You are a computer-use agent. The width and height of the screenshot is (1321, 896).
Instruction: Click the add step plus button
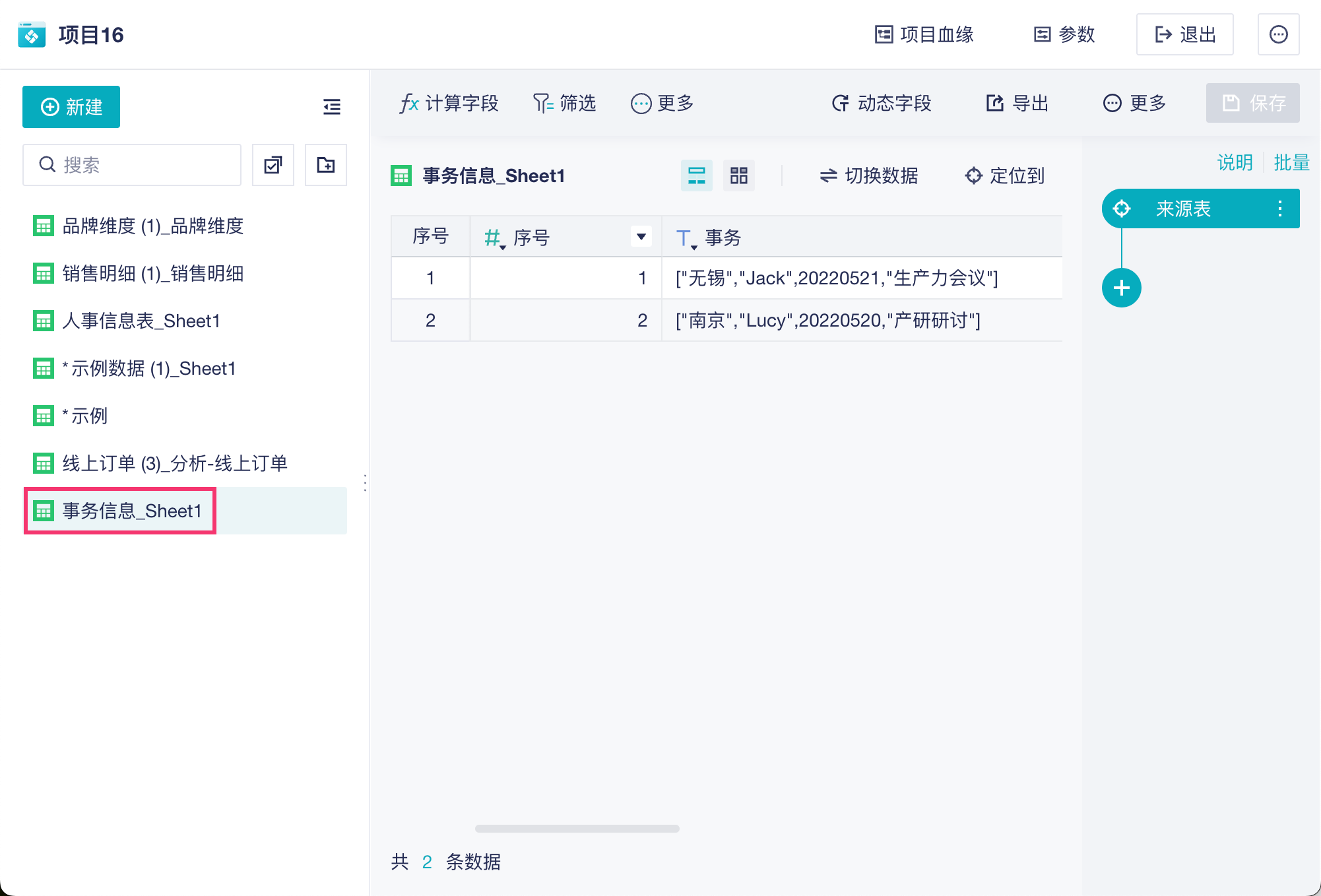pos(1121,288)
